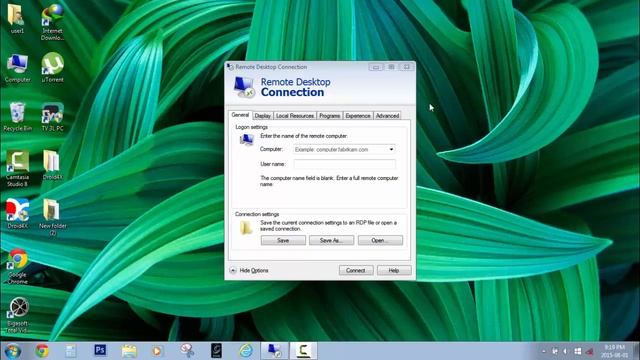Viewport: 640px width, 360px height.
Task: Select the Camtasia Studio 8 desktop icon
Action: [x=17, y=168]
